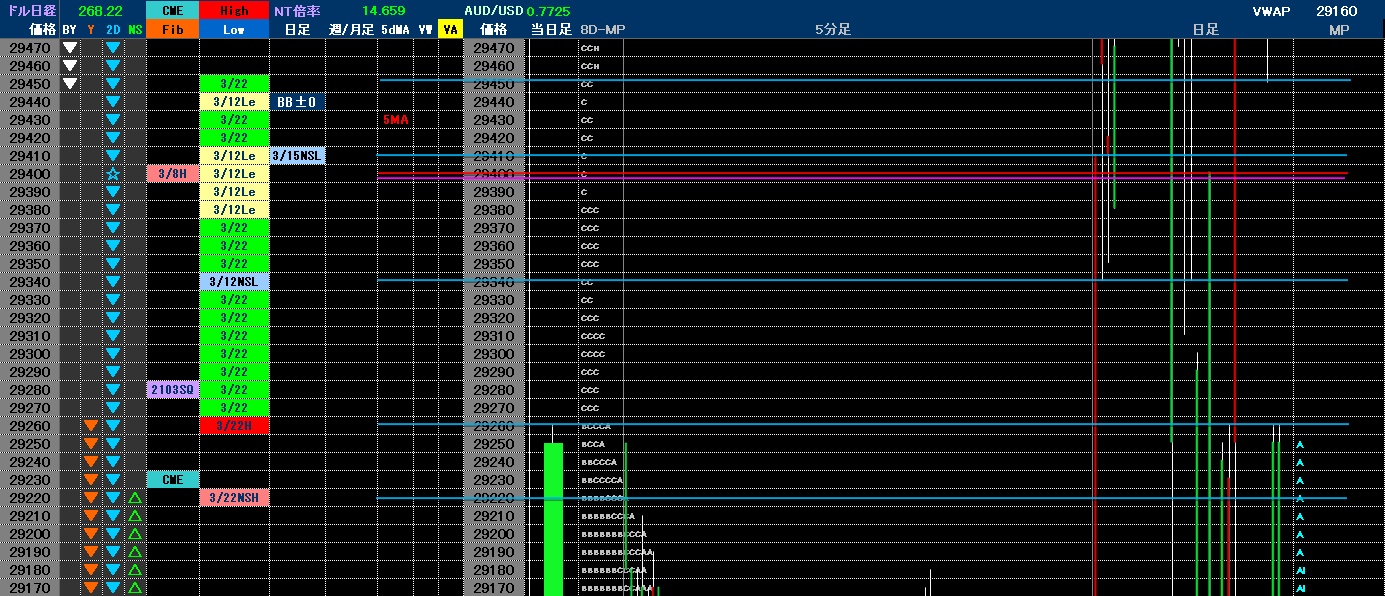Click the cyan down-triangle in the 29410 row

[113, 155]
